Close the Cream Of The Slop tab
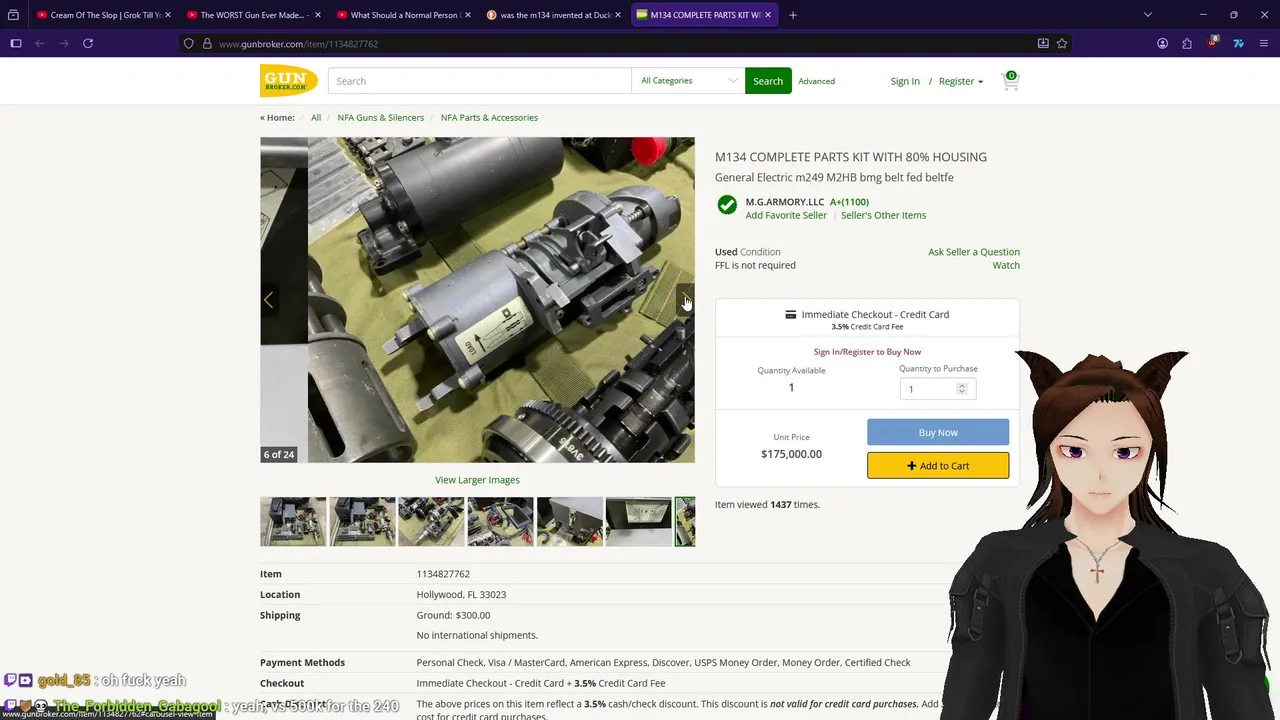 167,15
